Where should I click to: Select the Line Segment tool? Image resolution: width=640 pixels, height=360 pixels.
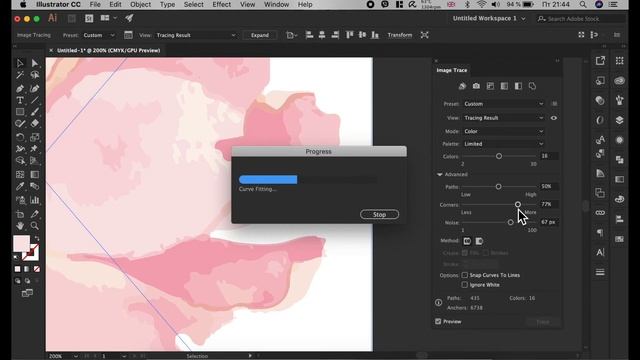(35, 100)
